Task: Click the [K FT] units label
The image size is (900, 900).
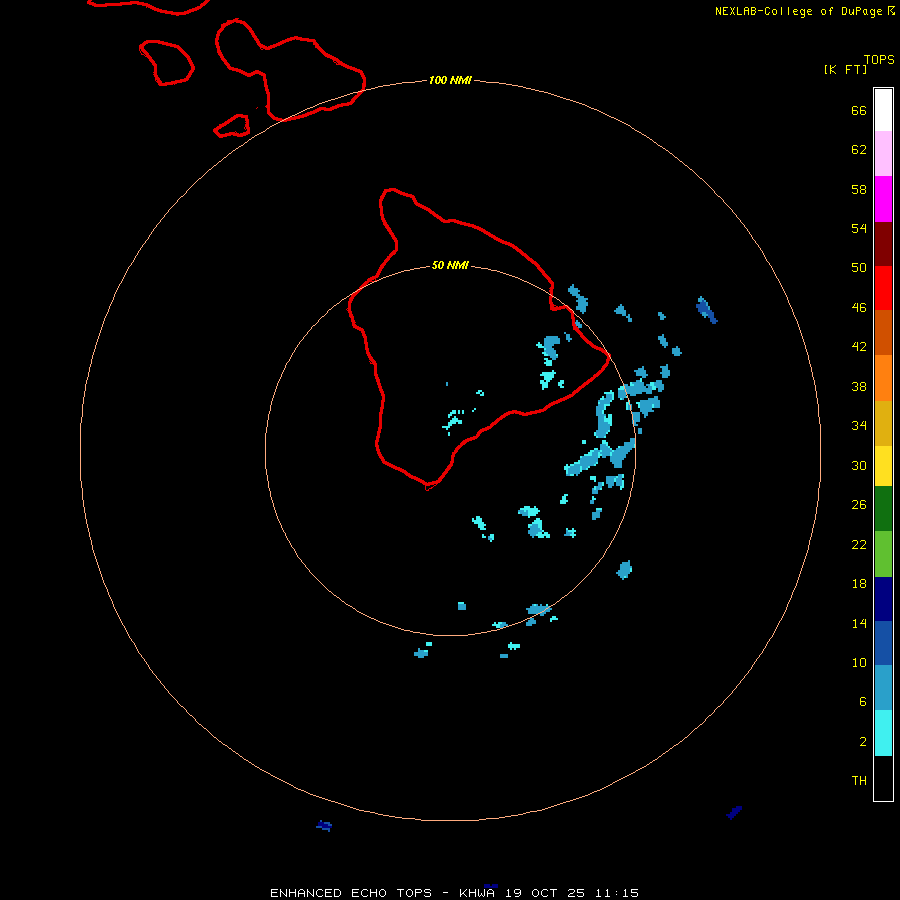Action: 845,69
